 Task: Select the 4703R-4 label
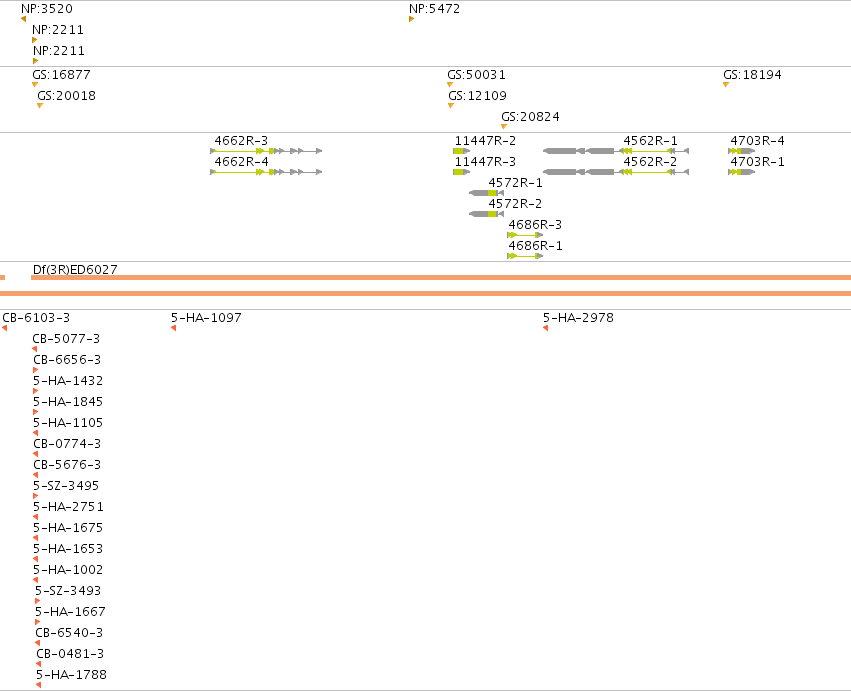click(757, 141)
